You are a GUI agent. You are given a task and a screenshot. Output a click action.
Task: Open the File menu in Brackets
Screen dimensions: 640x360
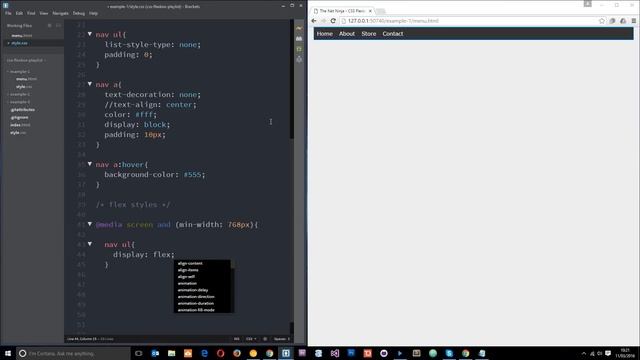coord(8,13)
